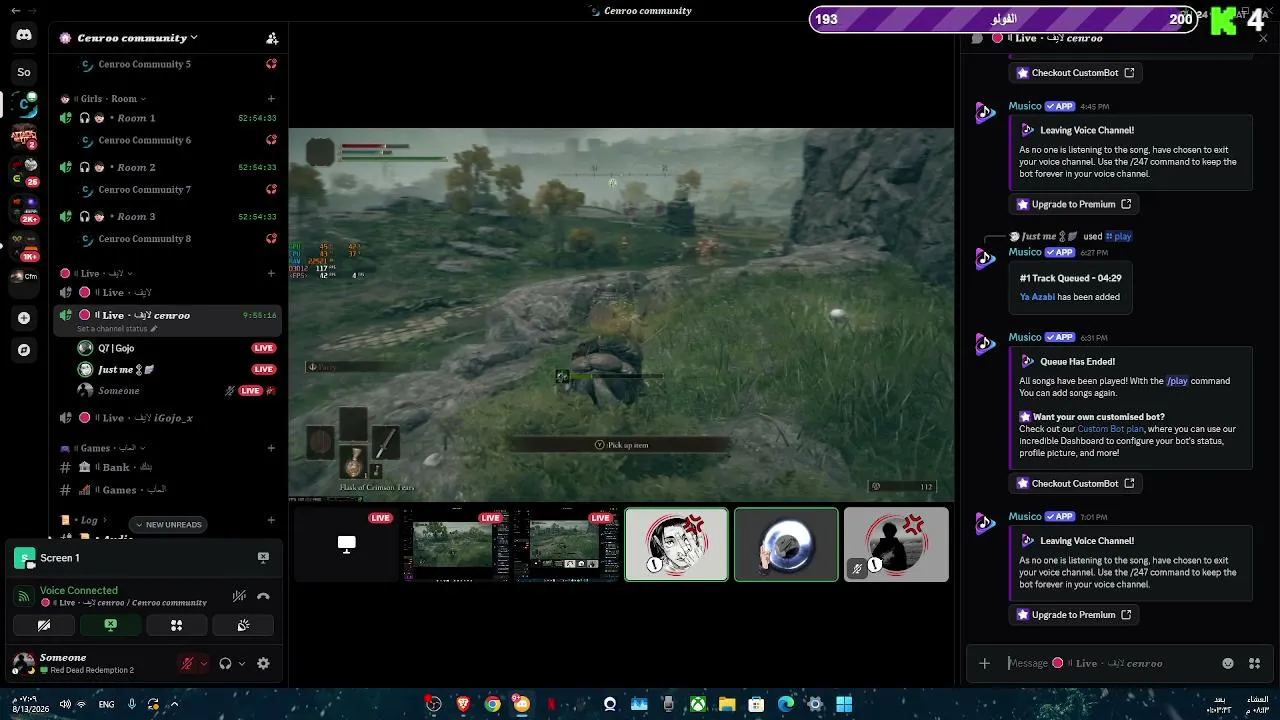Open the Bank text channel
The width and height of the screenshot is (1280, 720).
[167, 467]
